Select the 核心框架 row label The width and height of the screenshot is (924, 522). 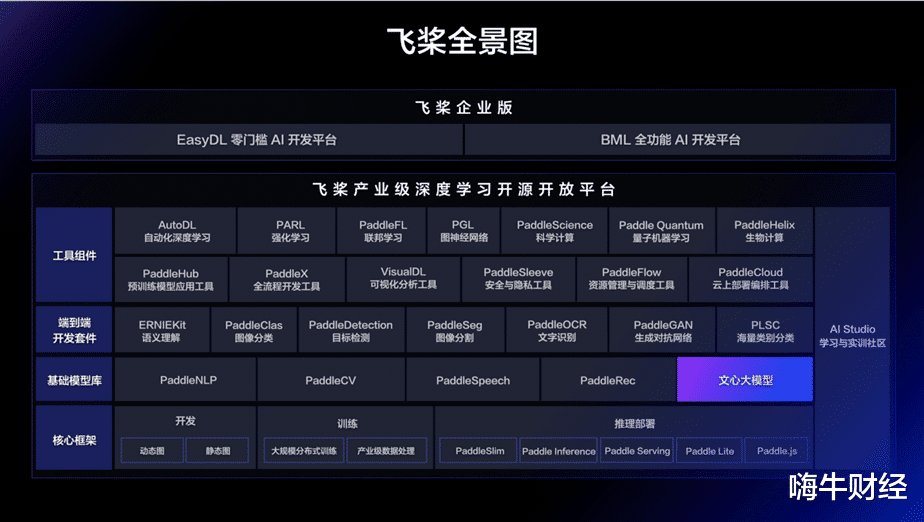tap(74, 438)
